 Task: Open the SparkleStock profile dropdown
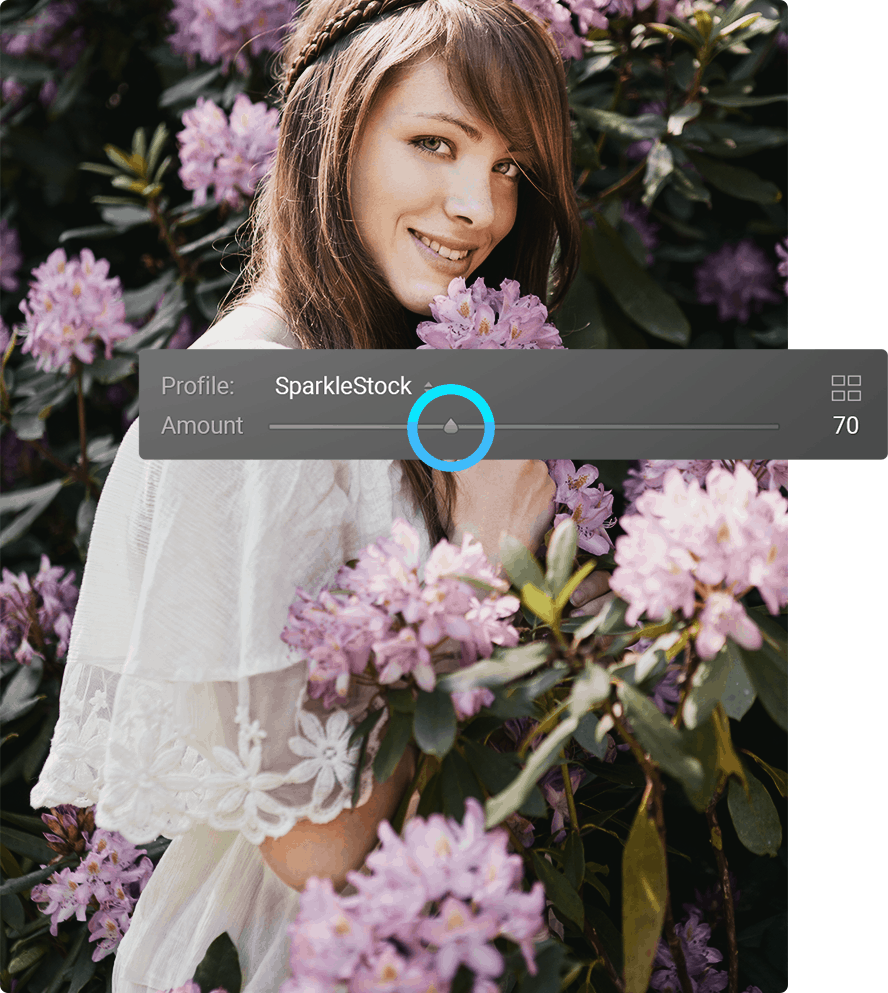(x=353, y=386)
